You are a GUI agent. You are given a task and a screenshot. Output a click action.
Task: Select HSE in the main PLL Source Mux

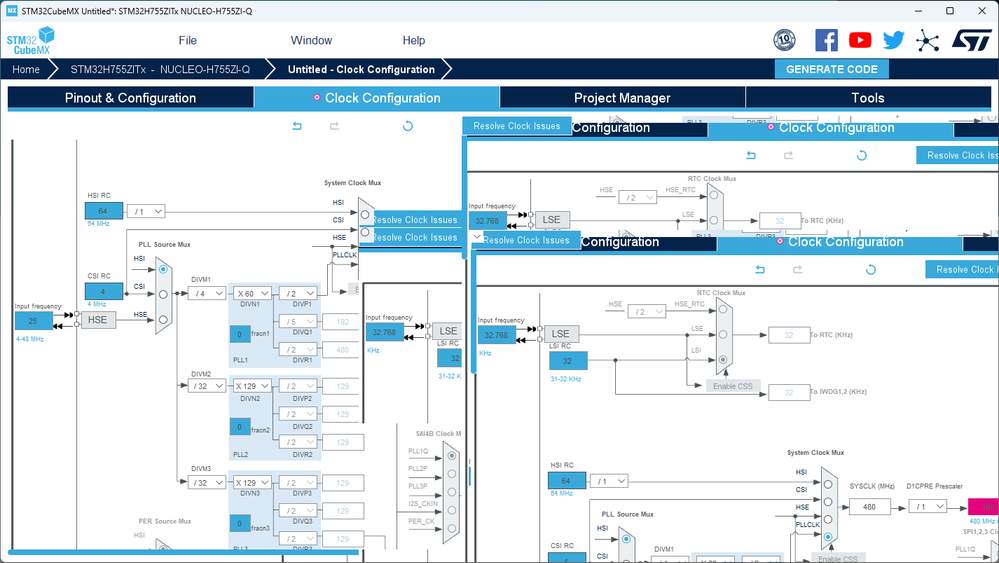pos(163,320)
